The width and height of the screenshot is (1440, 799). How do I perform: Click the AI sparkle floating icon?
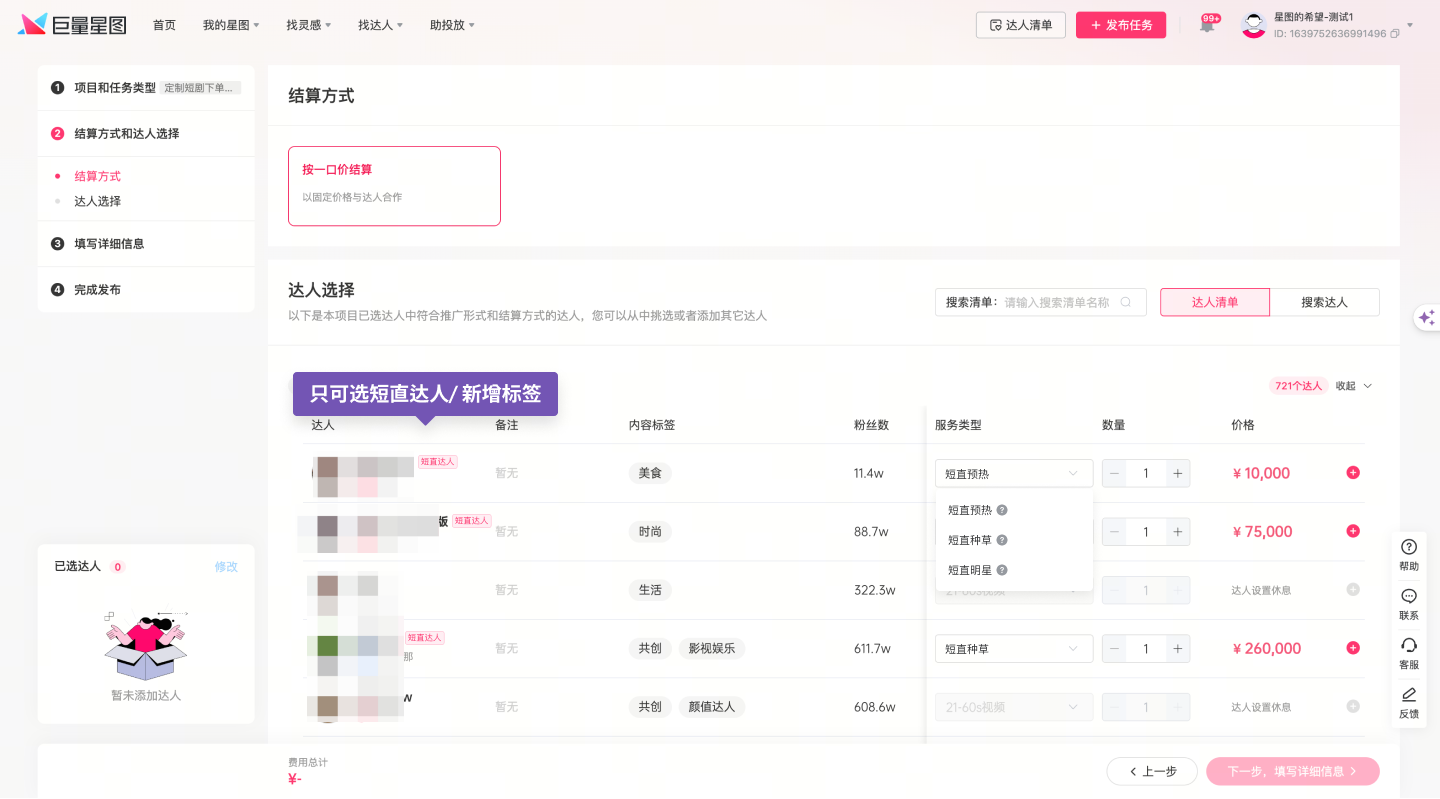(x=1427, y=317)
